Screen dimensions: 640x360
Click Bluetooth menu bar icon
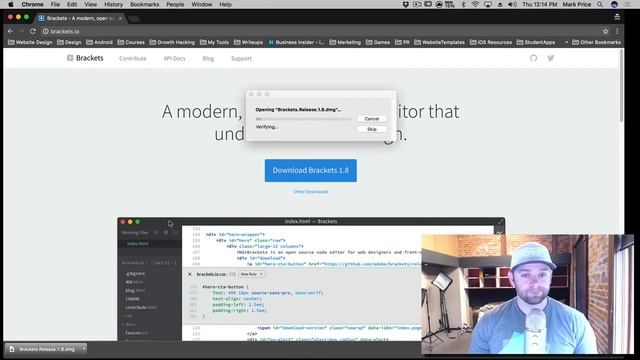coord(463,4)
